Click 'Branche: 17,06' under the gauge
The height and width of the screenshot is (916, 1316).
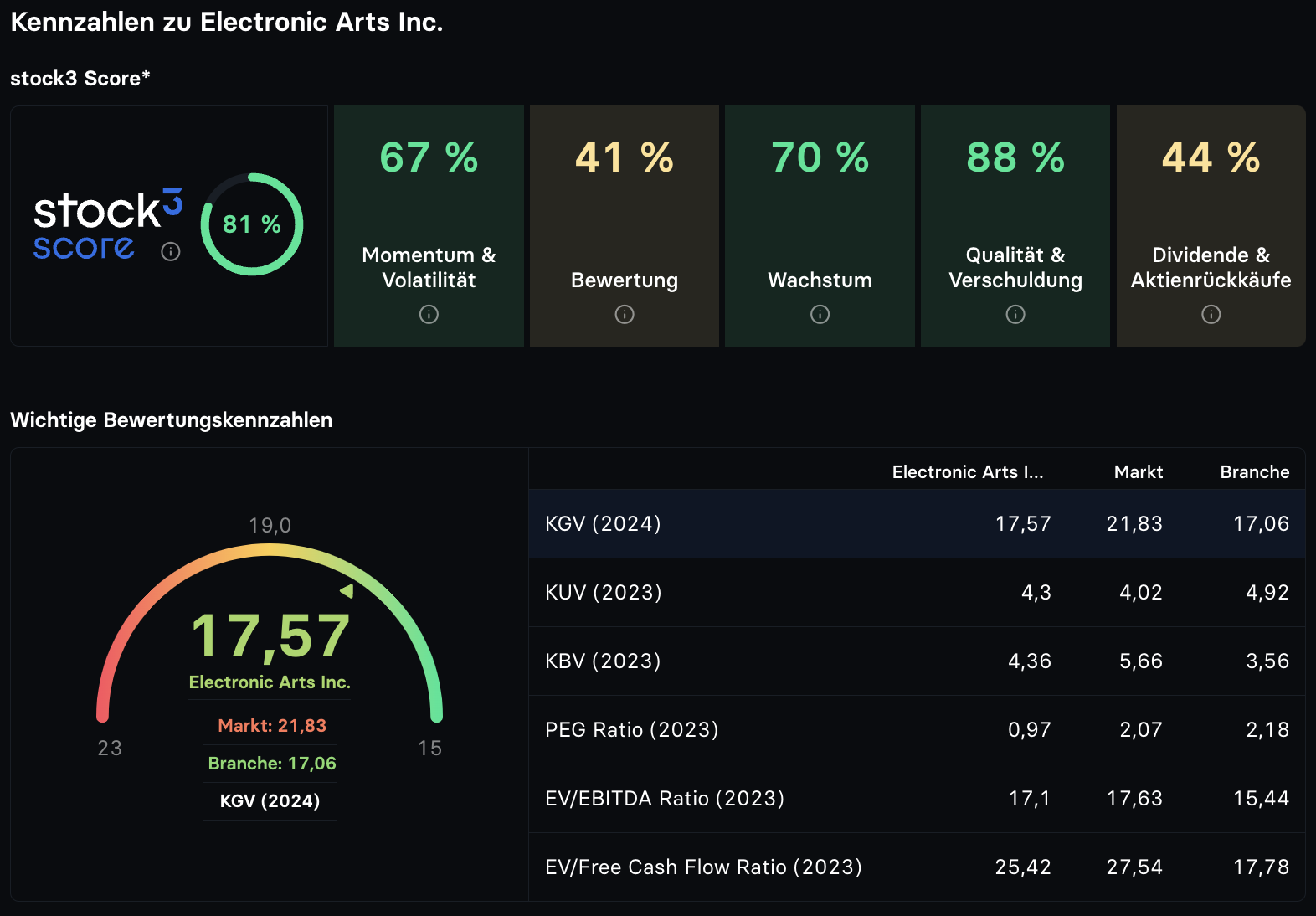coord(272,764)
